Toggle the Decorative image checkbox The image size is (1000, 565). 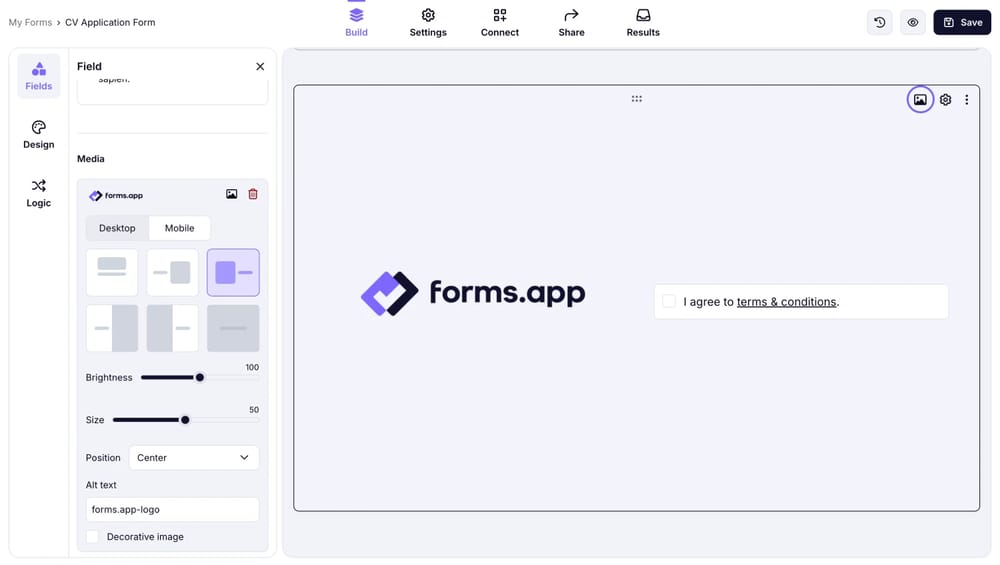point(92,536)
